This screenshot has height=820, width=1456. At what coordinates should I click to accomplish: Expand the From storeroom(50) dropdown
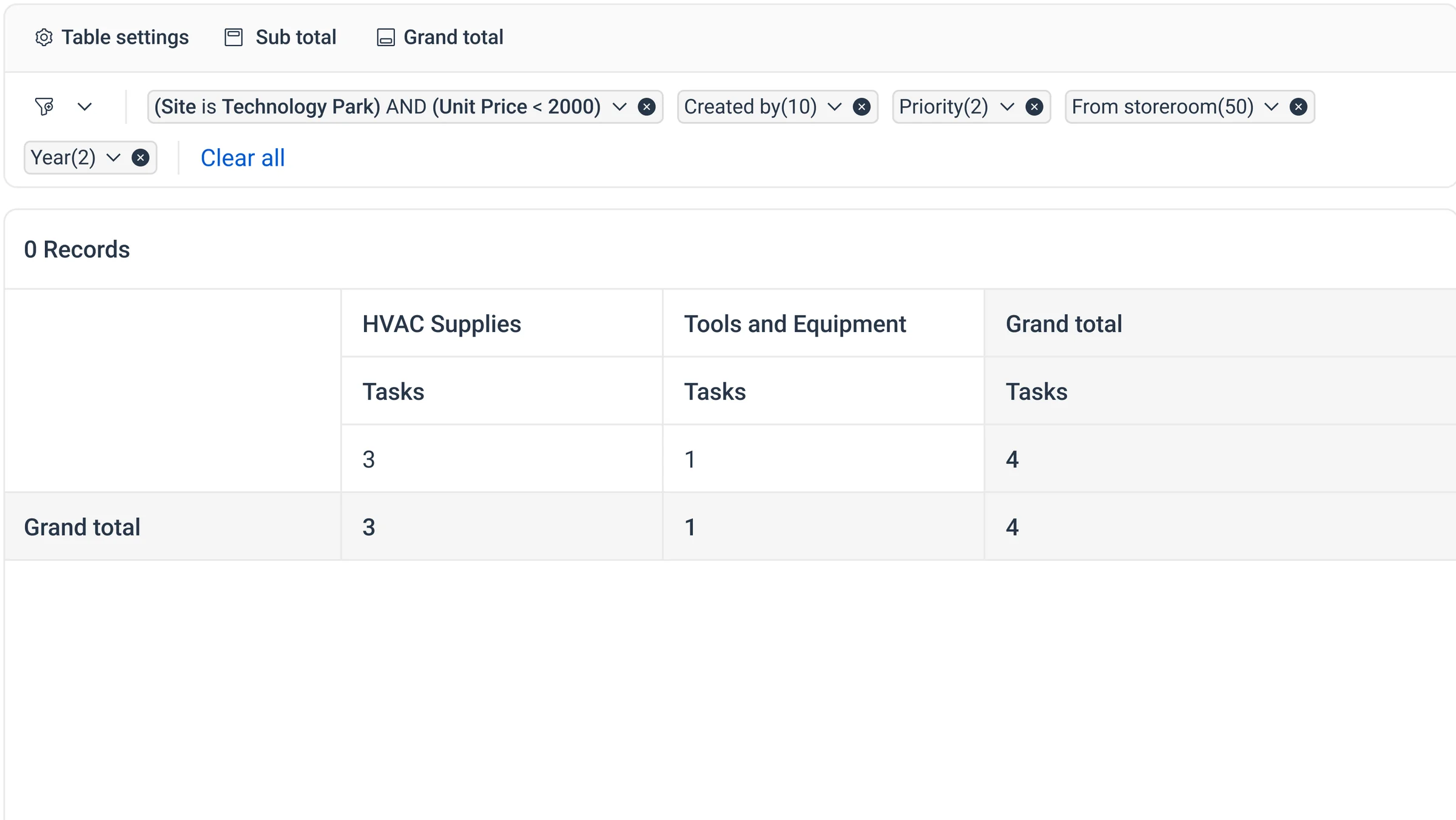click(1272, 107)
